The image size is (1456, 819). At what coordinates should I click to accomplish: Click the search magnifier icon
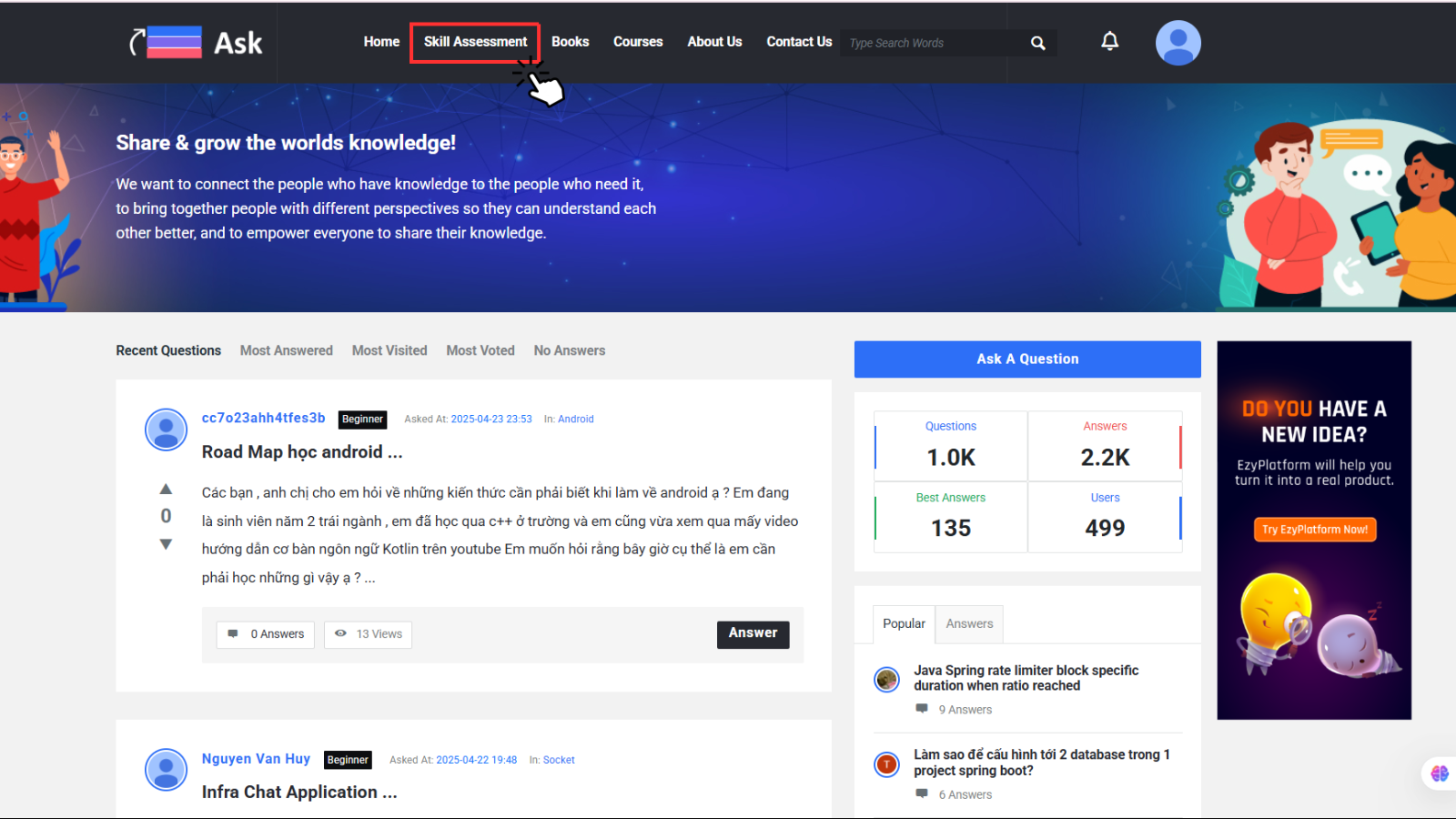point(1037,43)
